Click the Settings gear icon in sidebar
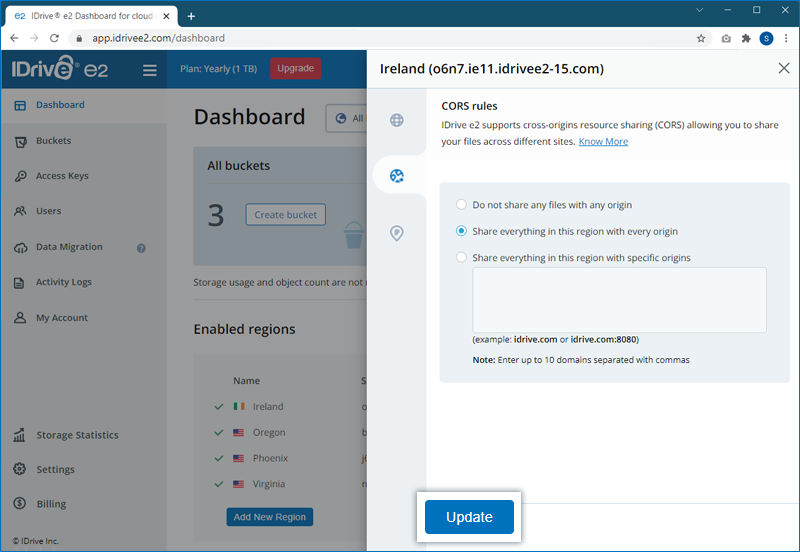The width and height of the screenshot is (800, 552). (19, 469)
